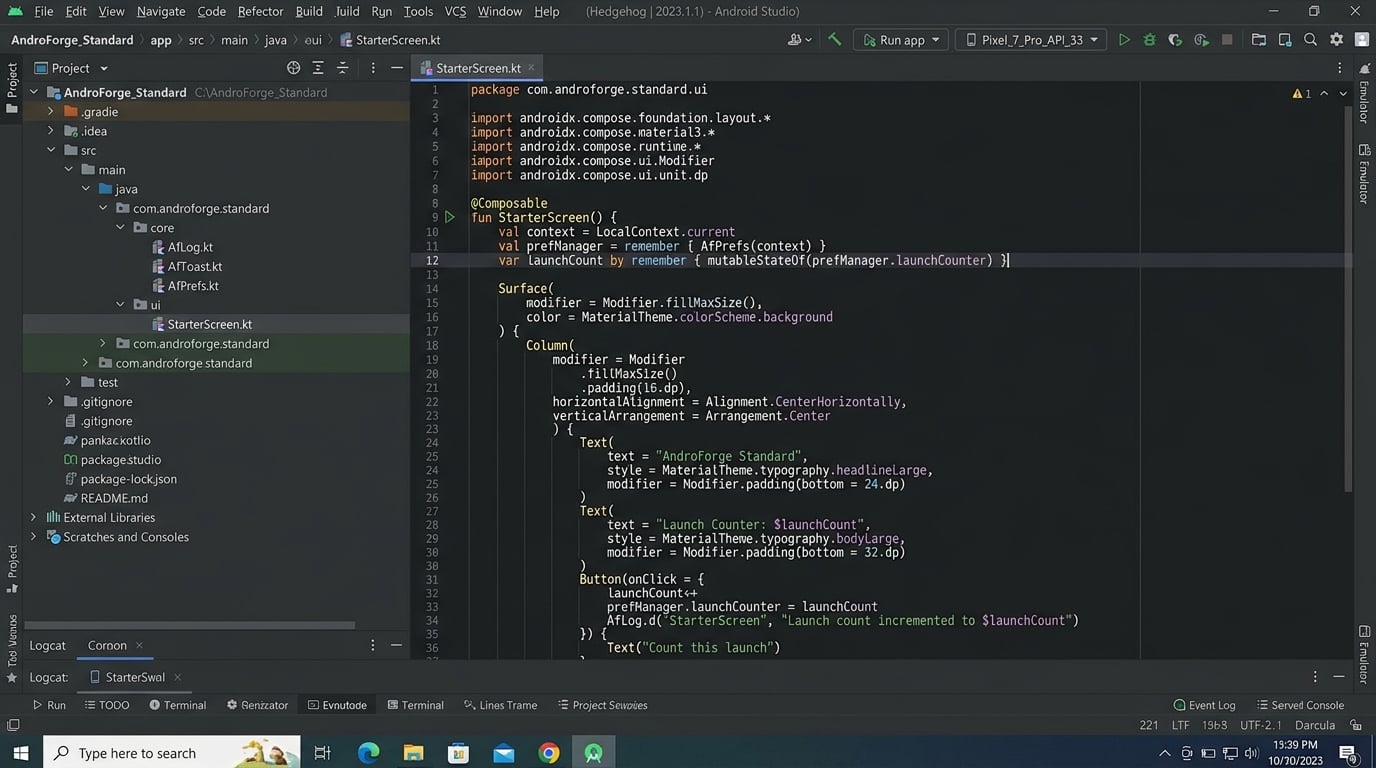Image resolution: width=1376 pixels, height=768 pixels.
Task: Collapse the java folder
Action: [x=86, y=189]
